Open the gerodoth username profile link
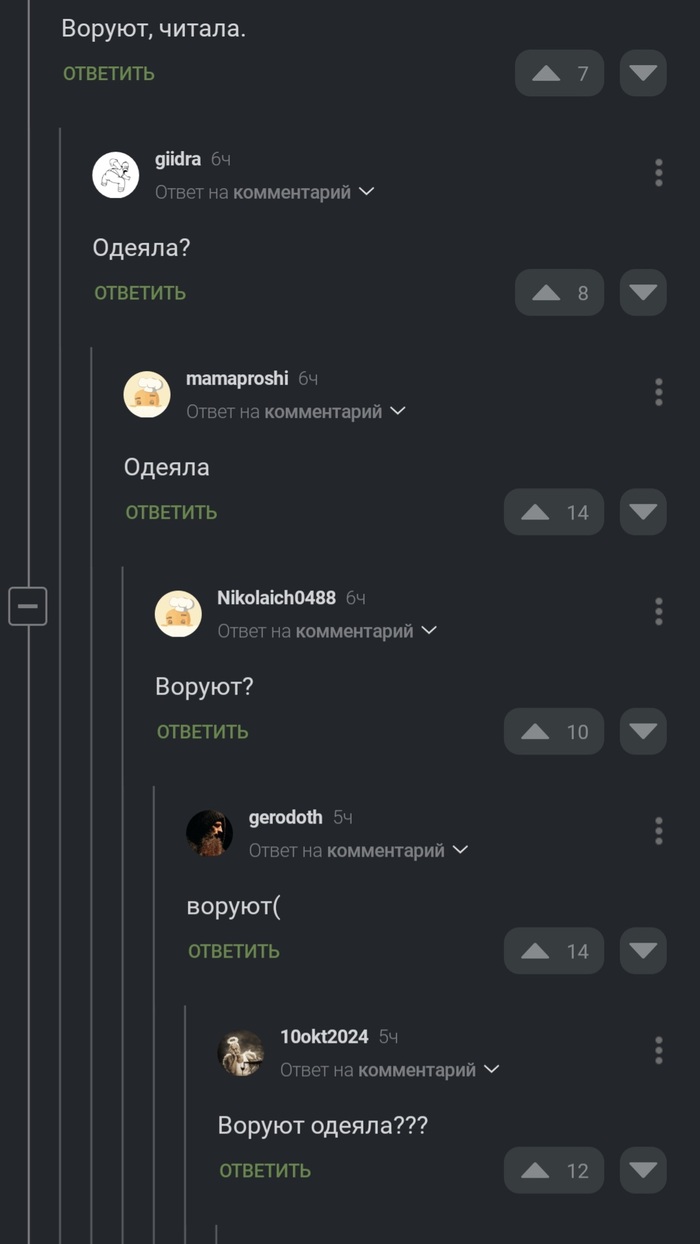This screenshot has width=700, height=1244. point(285,817)
